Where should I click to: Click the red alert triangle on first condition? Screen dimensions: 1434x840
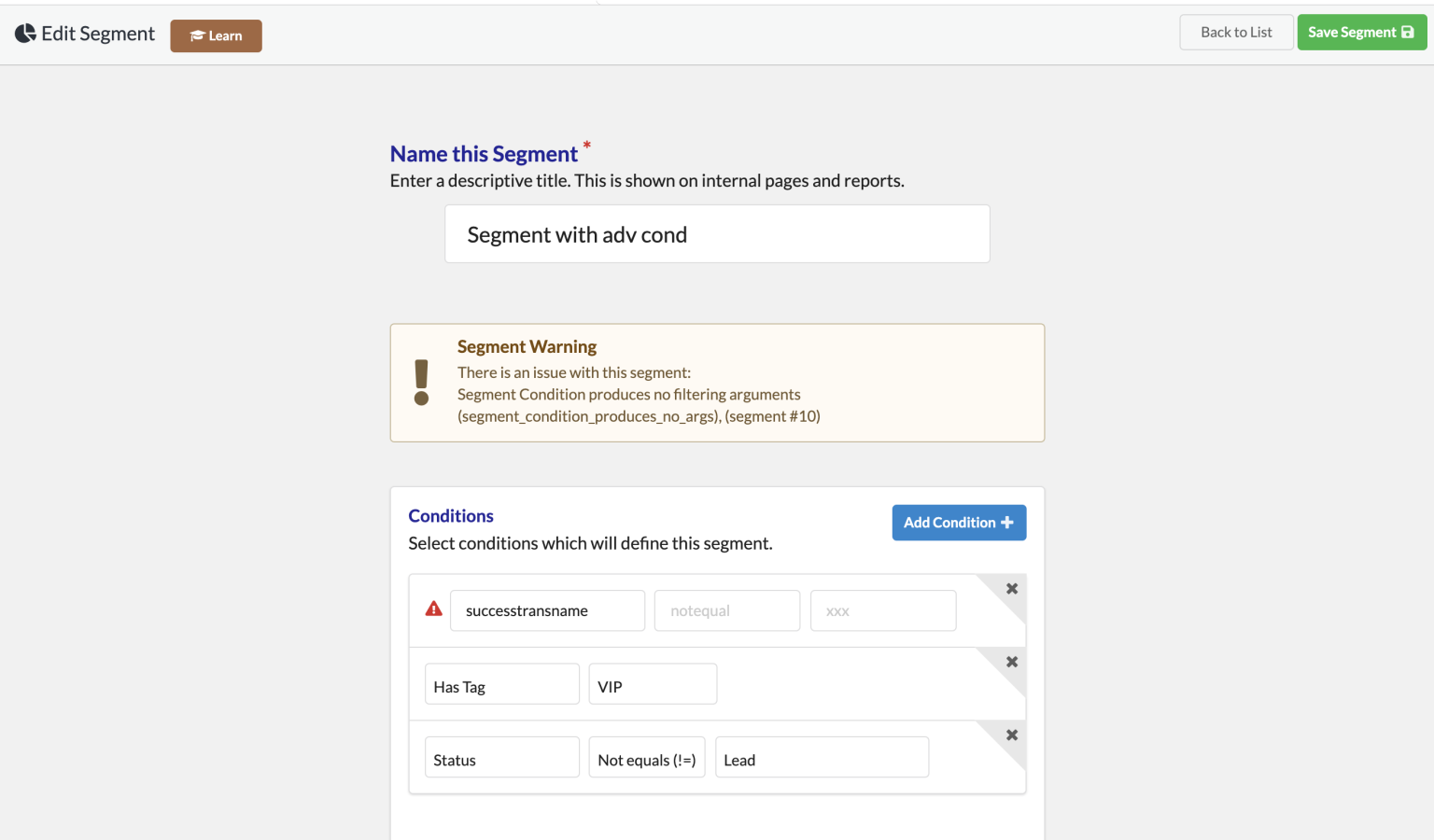coord(432,608)
